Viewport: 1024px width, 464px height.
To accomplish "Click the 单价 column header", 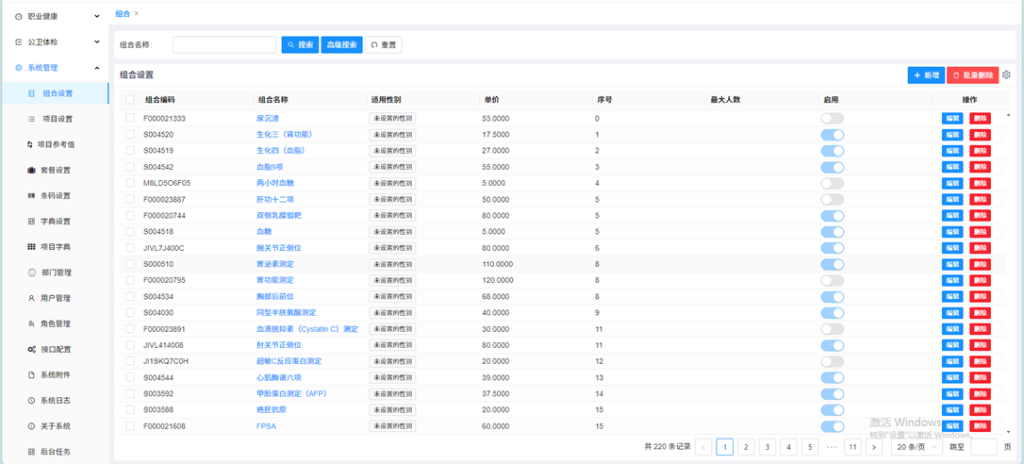I will [490, 100].
